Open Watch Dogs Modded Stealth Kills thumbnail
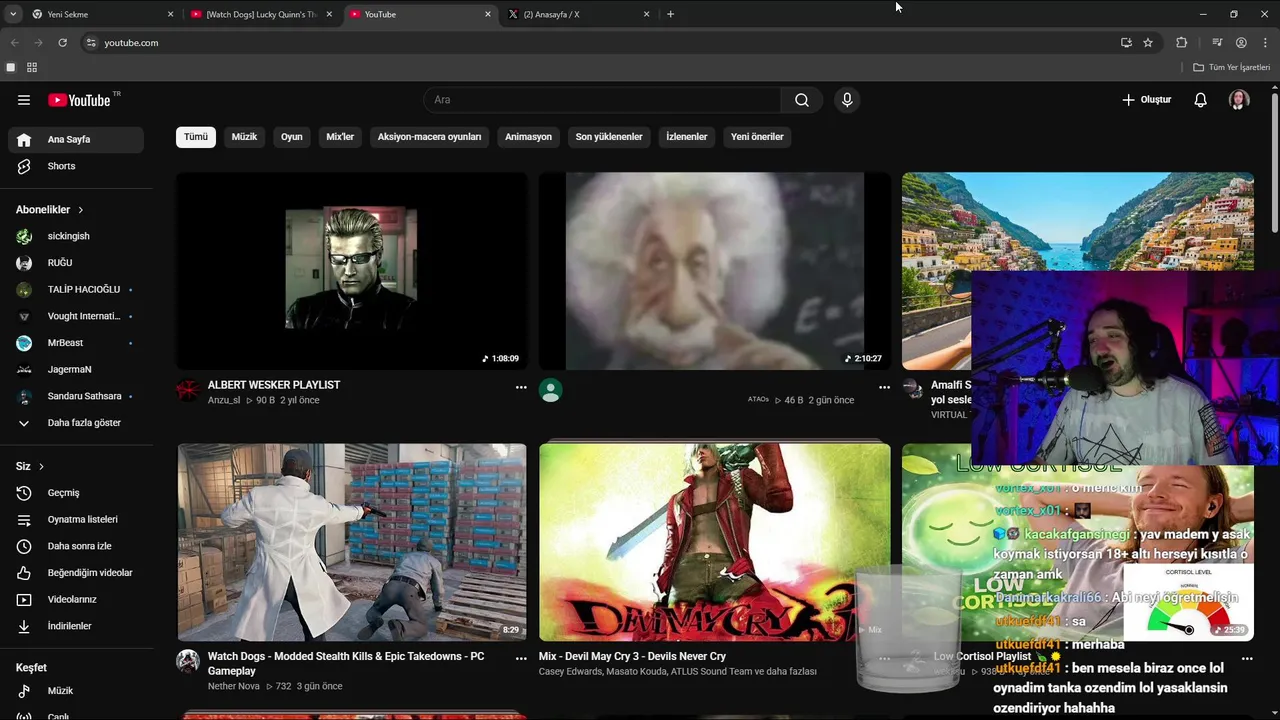 (x=352, y=542)
